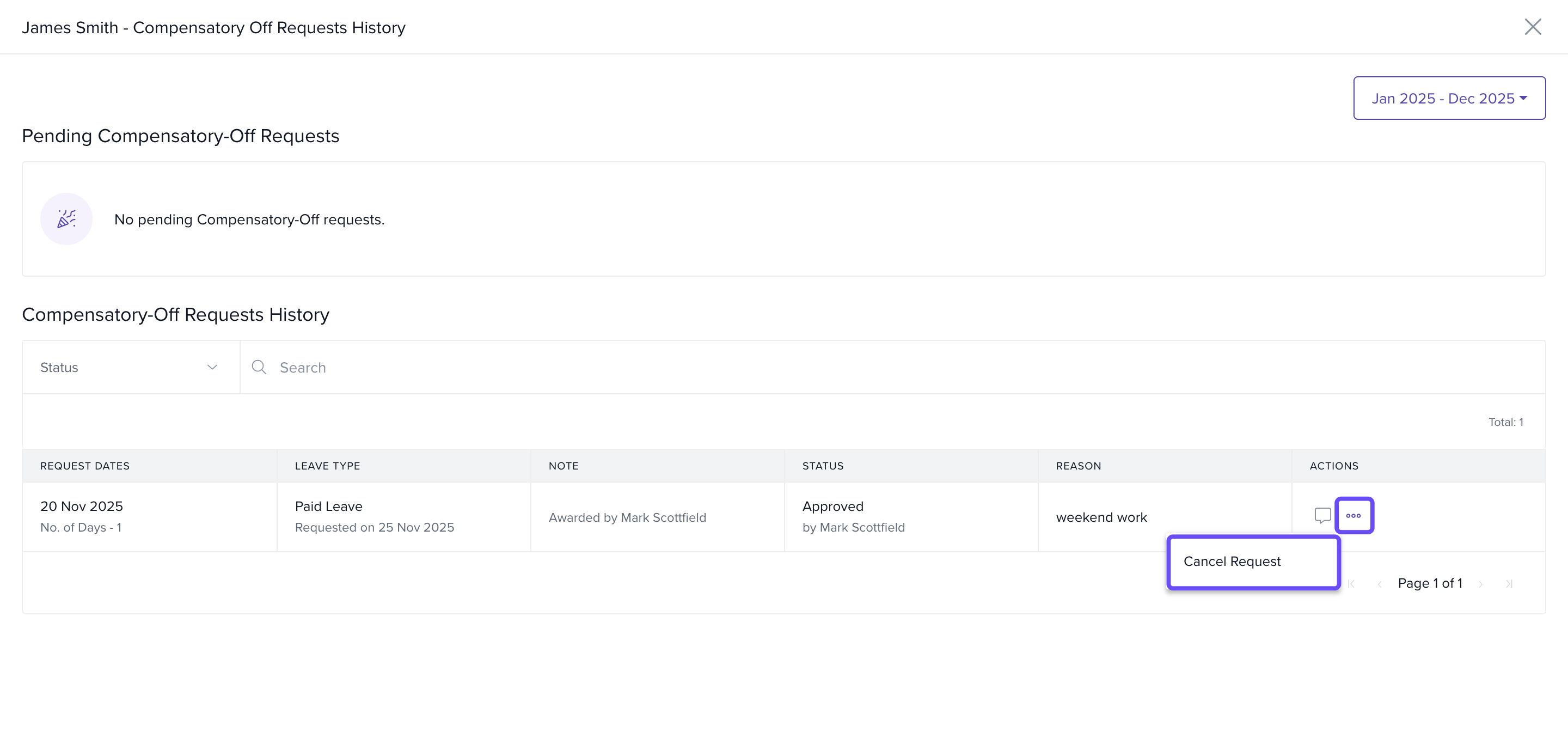Screen dimensions: 1568x750
Task: Select Cancel Request from the menu
Action: pos(1232,562)
